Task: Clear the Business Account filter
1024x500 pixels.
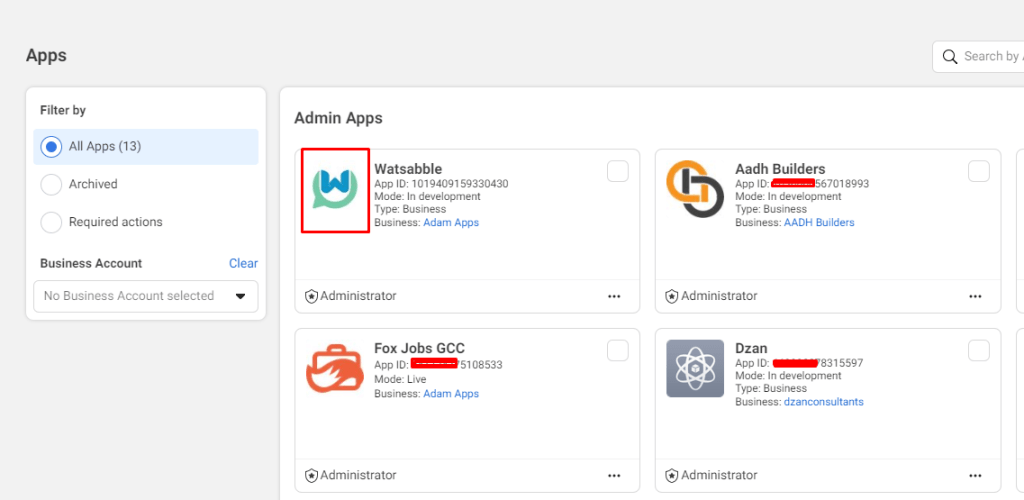Action: click(243, 263)
